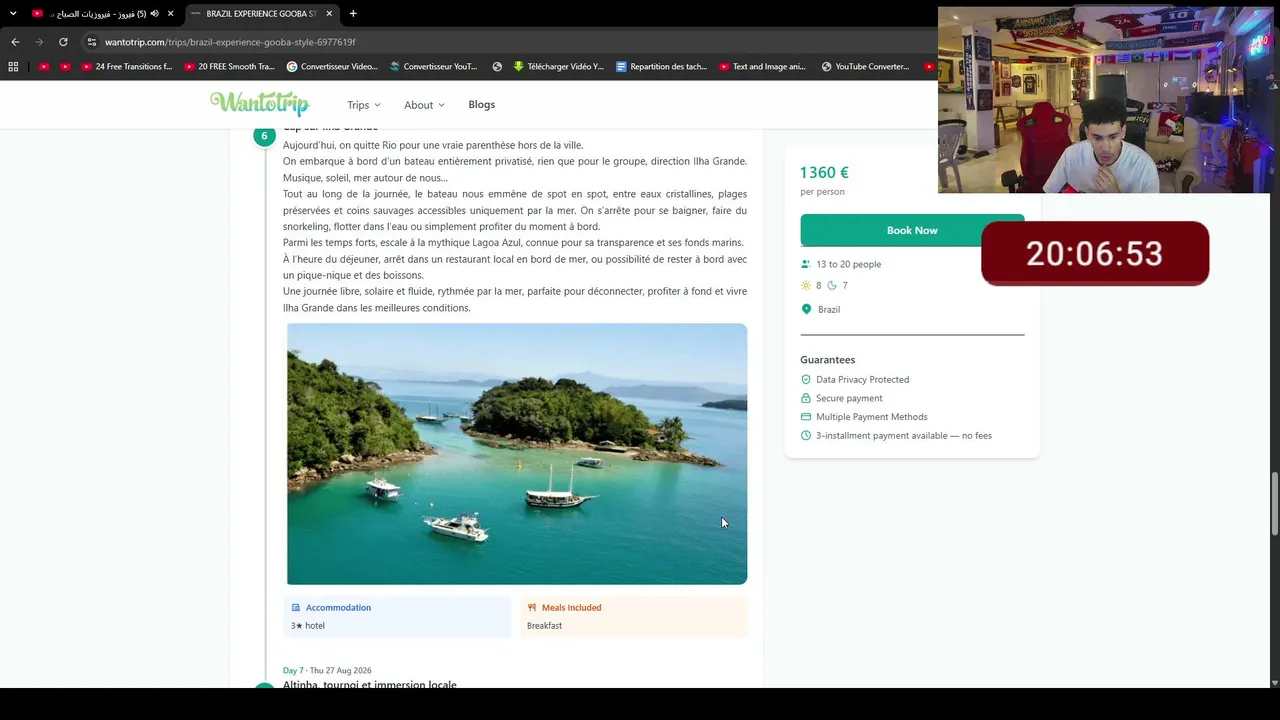Click the 'Brazil' destination text
The image size is (1280, 720).
click(x=829, y=310)
